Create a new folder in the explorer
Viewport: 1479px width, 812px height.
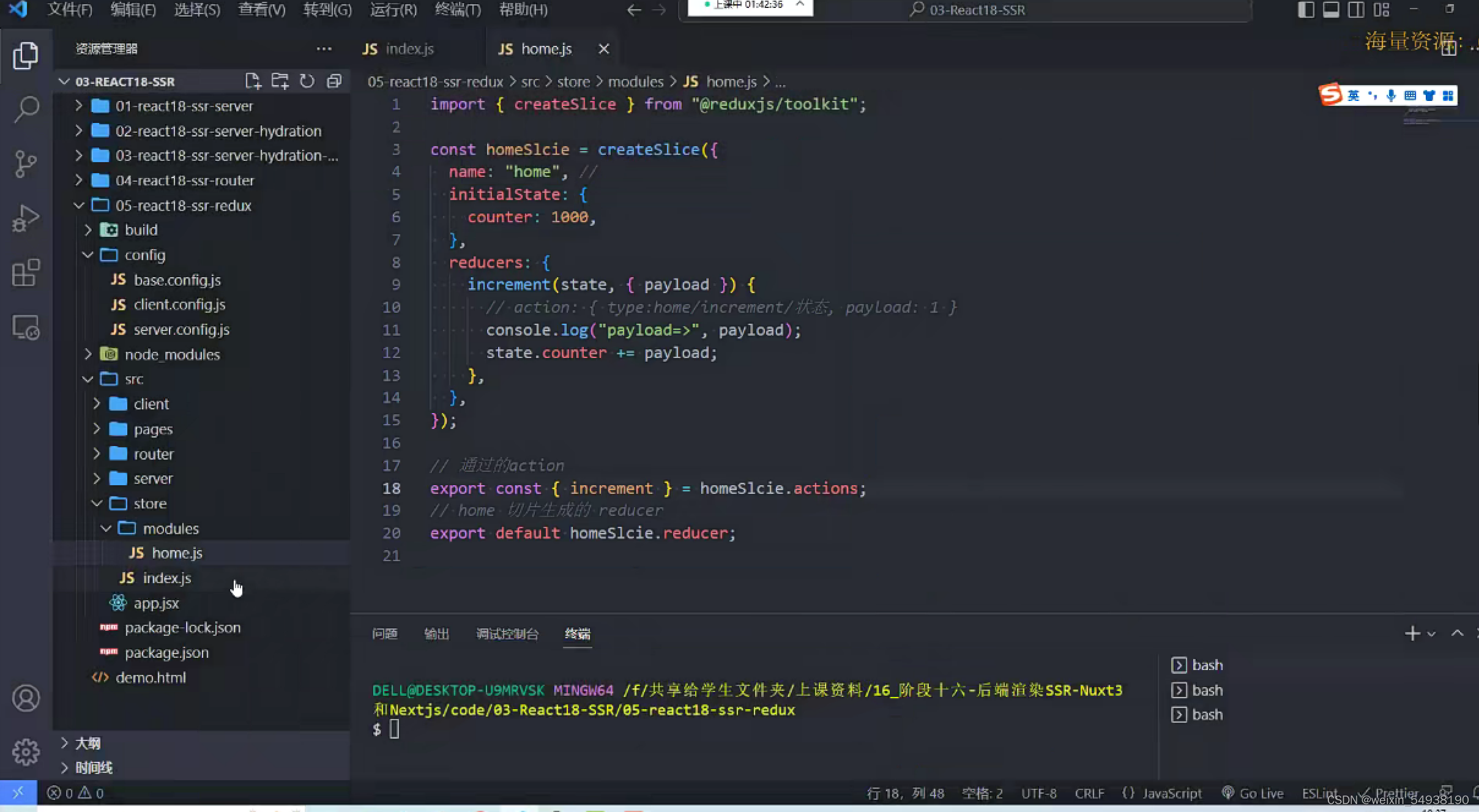280,81
